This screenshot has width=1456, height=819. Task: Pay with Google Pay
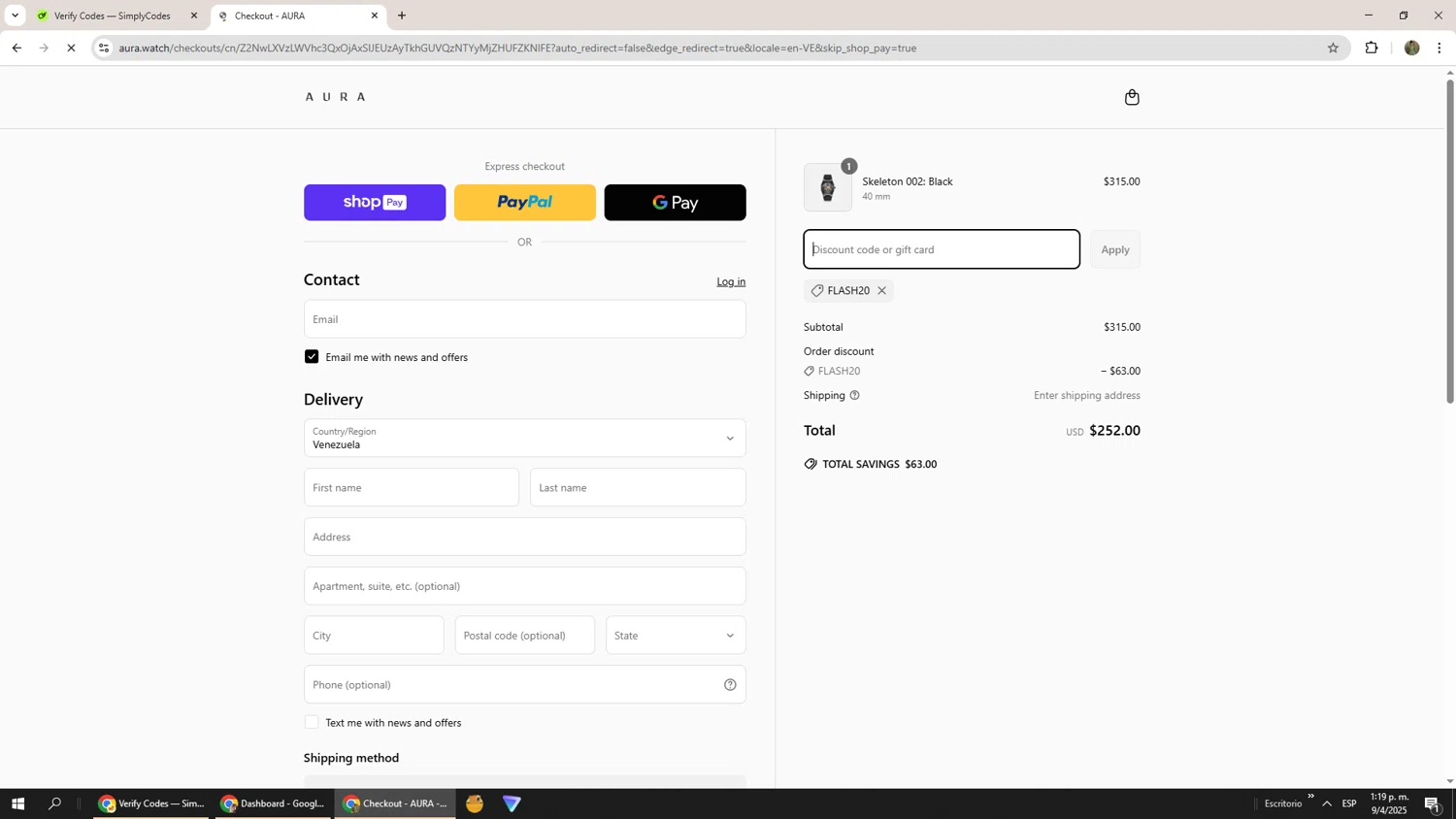(676, 203)
